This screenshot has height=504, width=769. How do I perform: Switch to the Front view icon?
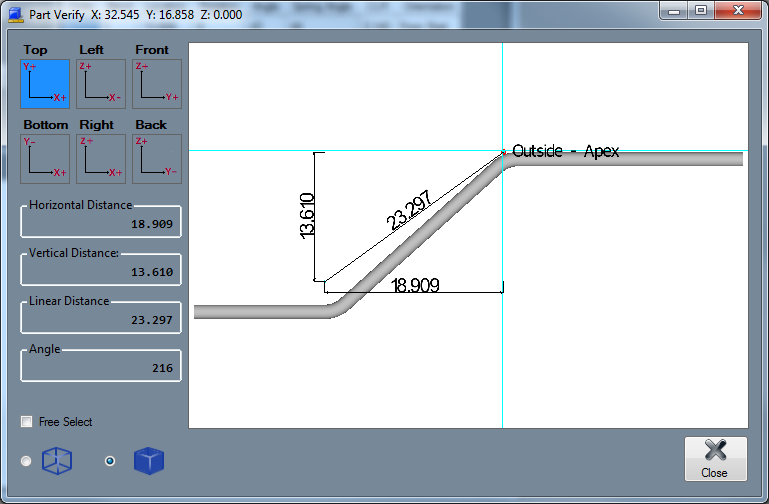click(157, 84)
